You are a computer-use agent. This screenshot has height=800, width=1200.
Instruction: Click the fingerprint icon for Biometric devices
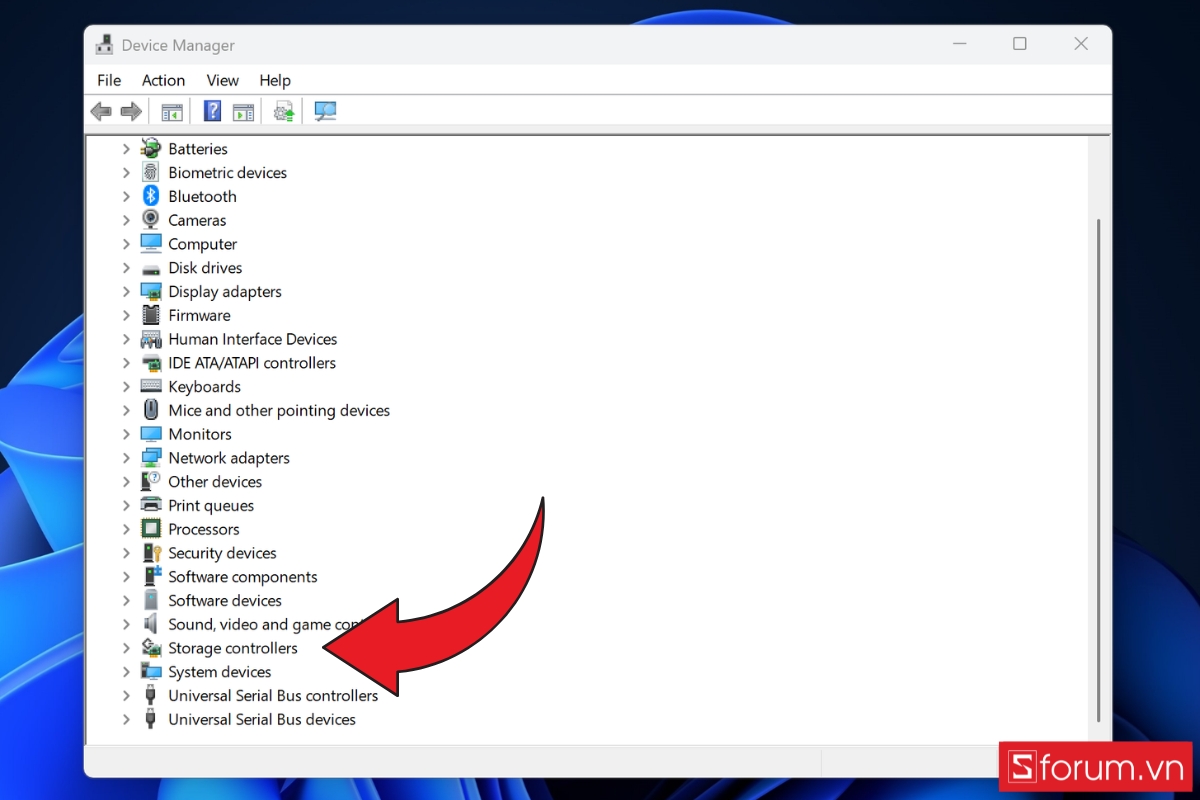(x=151, y=172)
